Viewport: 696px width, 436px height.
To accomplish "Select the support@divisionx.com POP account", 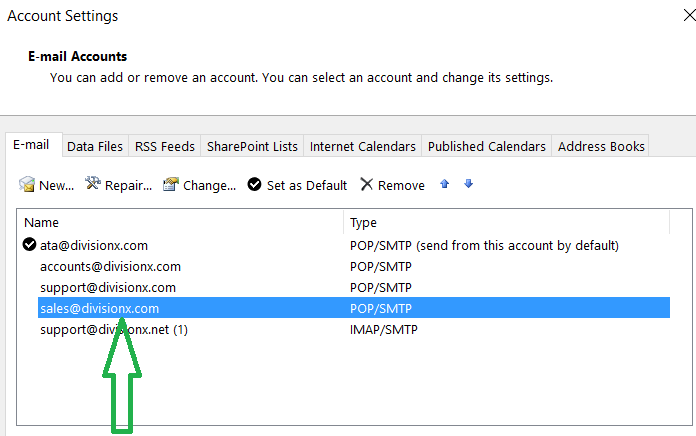I will pos(108,287).
